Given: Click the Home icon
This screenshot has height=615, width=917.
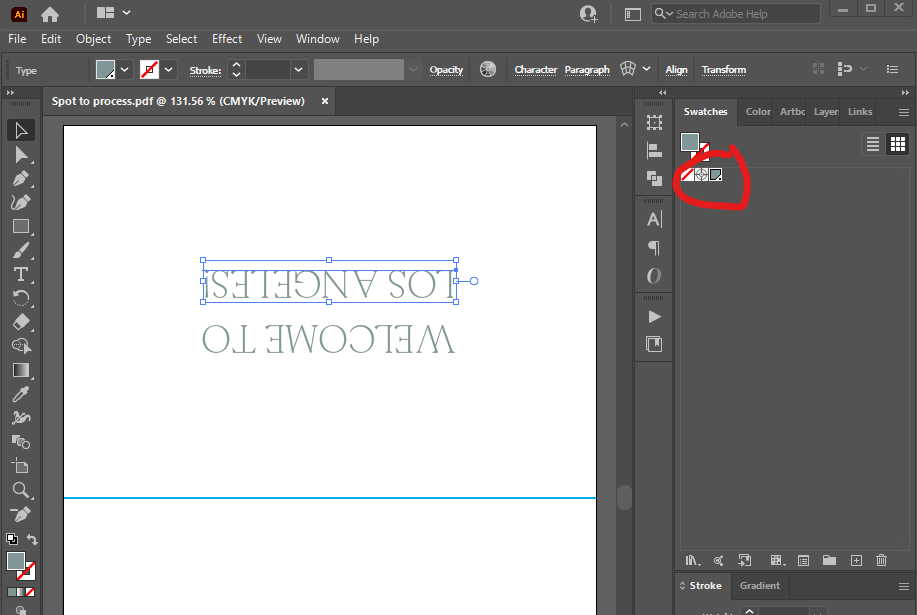Looking at the screenshot, I should pyautogui.click(x=50, y=14).
